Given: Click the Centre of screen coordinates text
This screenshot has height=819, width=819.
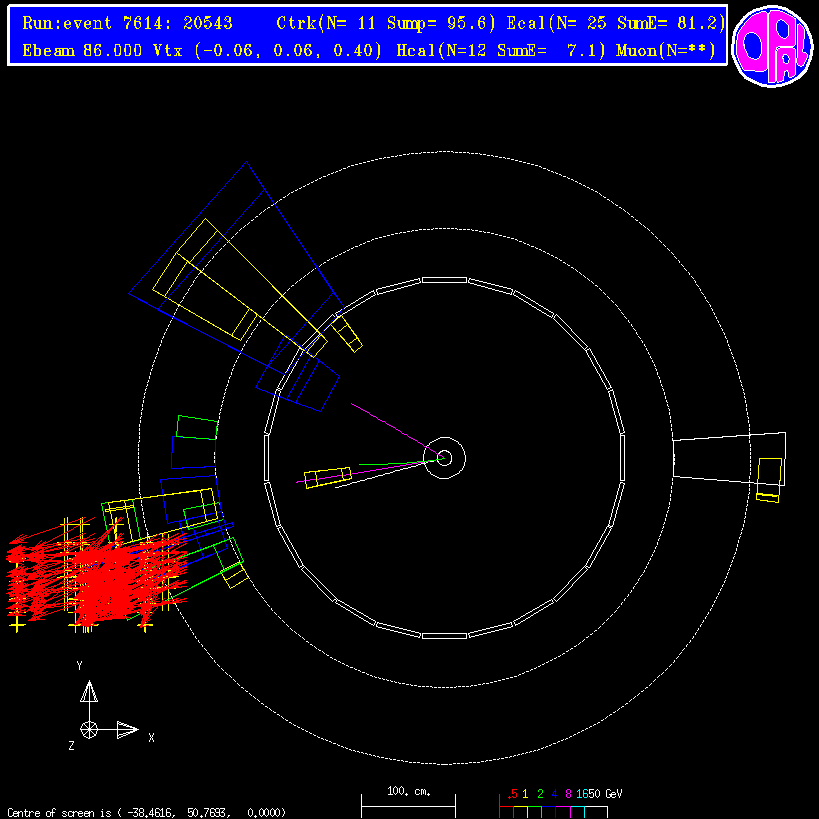Looking at the screenshot, I should point(145,812).
